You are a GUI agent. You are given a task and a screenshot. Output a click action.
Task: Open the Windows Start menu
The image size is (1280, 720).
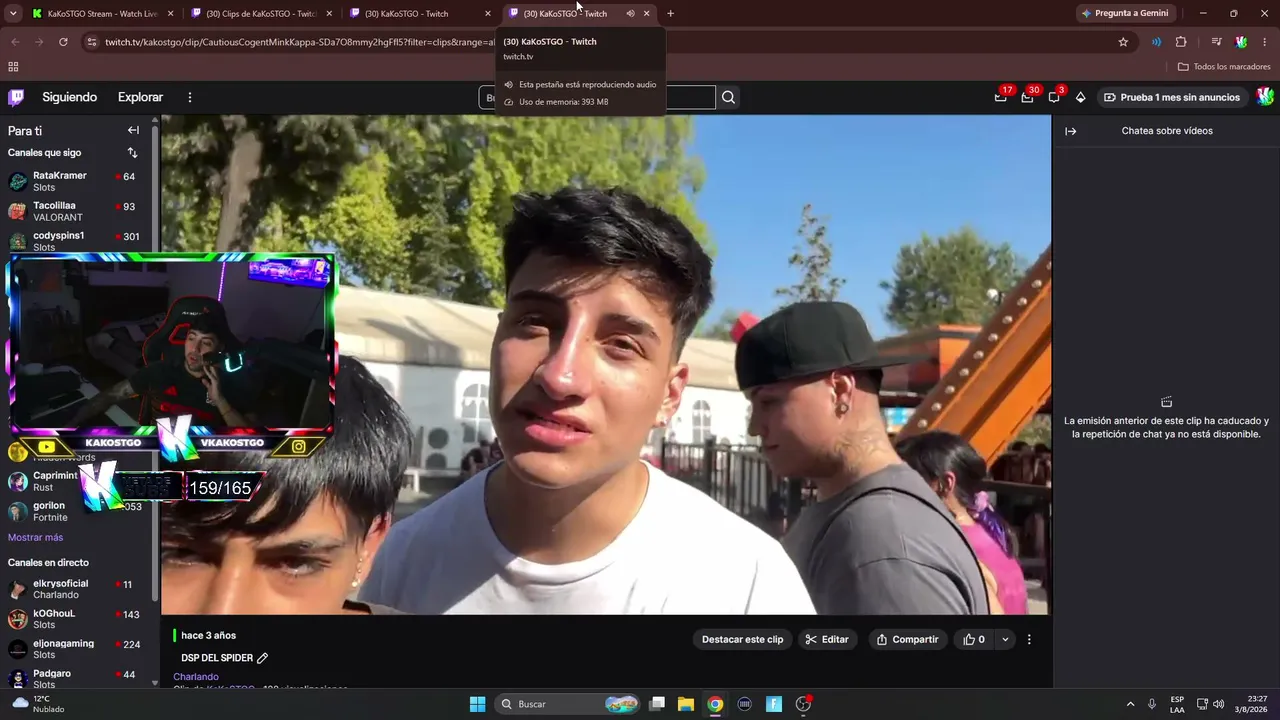pos(477,704)
